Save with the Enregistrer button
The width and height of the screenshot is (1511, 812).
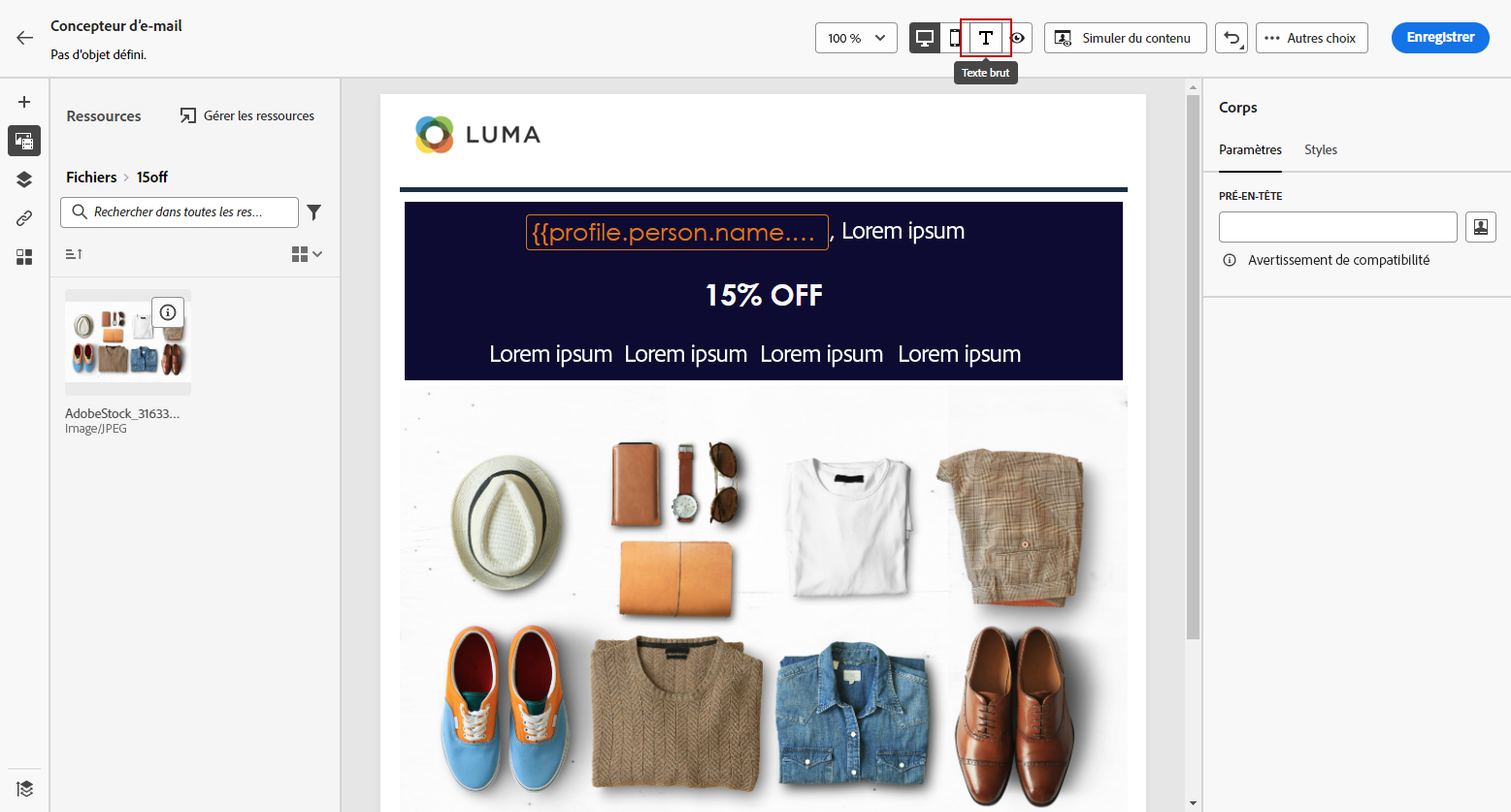(1440, 38)
